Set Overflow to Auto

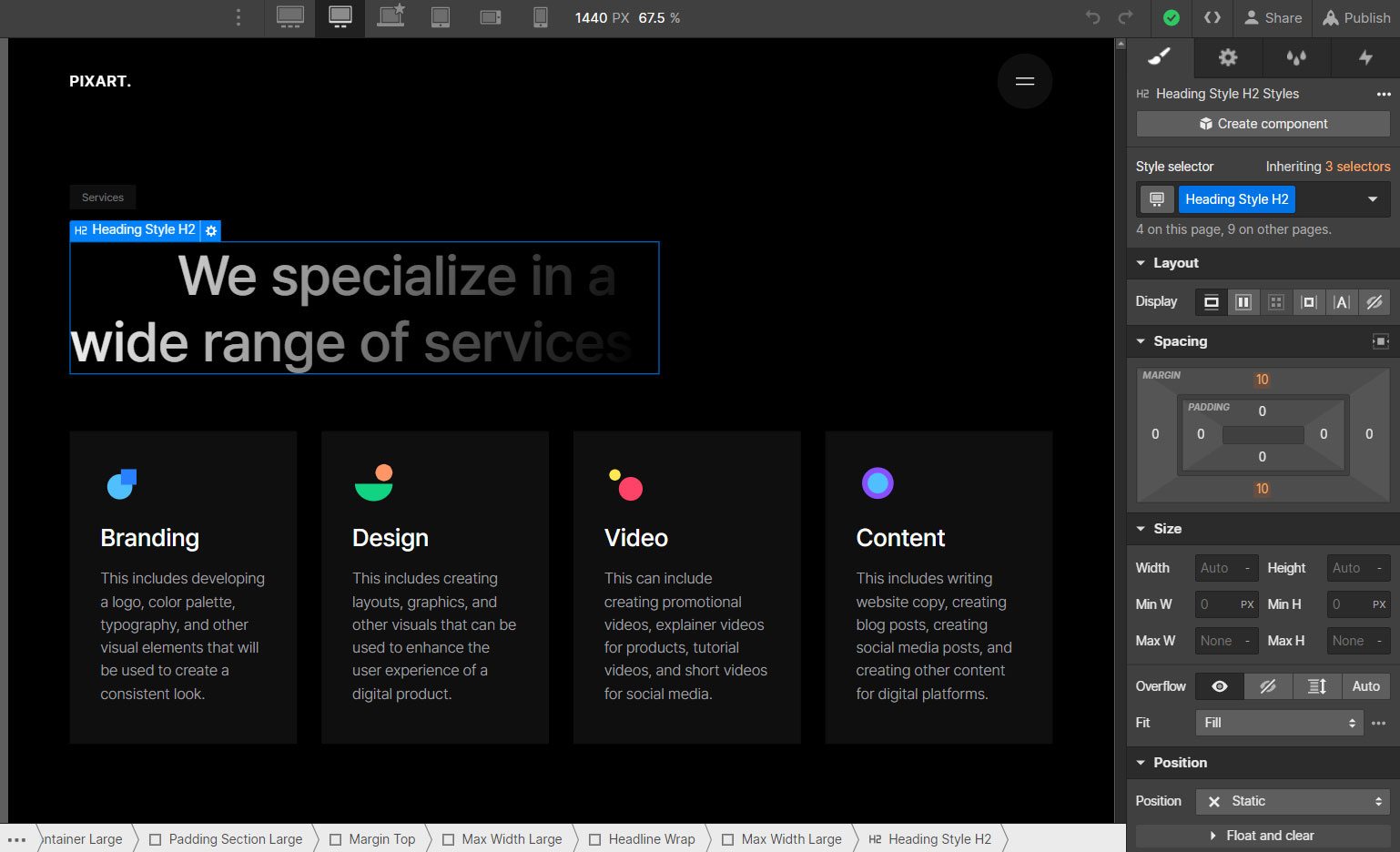[x=1365, y=686]
